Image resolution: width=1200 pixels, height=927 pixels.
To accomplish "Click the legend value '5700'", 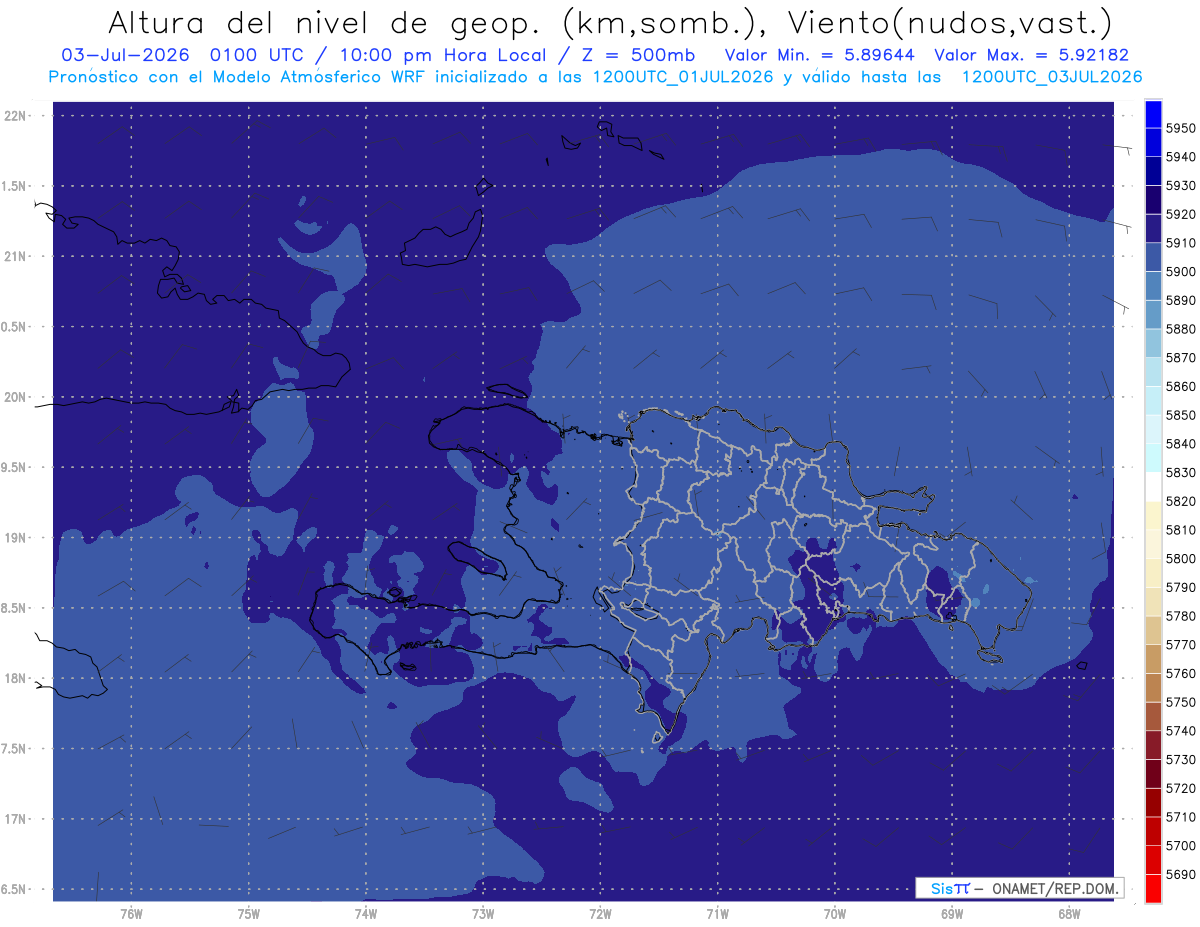I will [x=1179, y=845].
